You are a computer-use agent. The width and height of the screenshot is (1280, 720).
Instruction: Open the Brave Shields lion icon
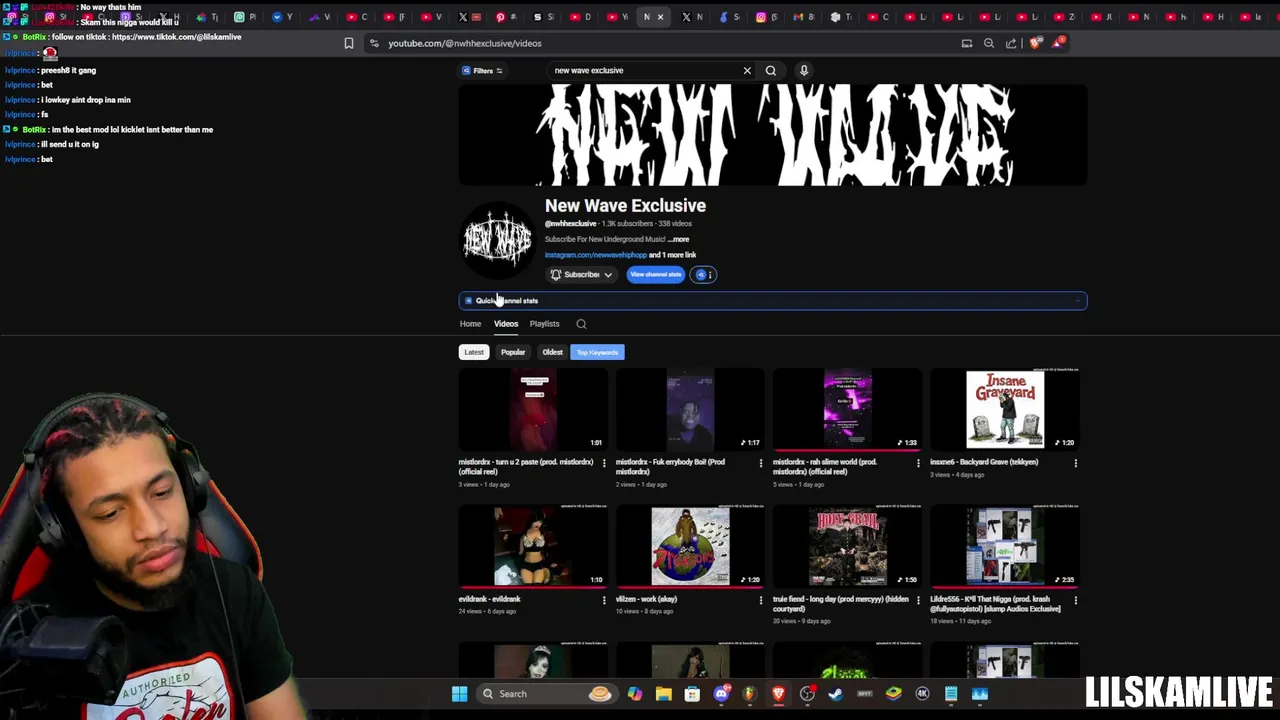(x=1035, y=43)
